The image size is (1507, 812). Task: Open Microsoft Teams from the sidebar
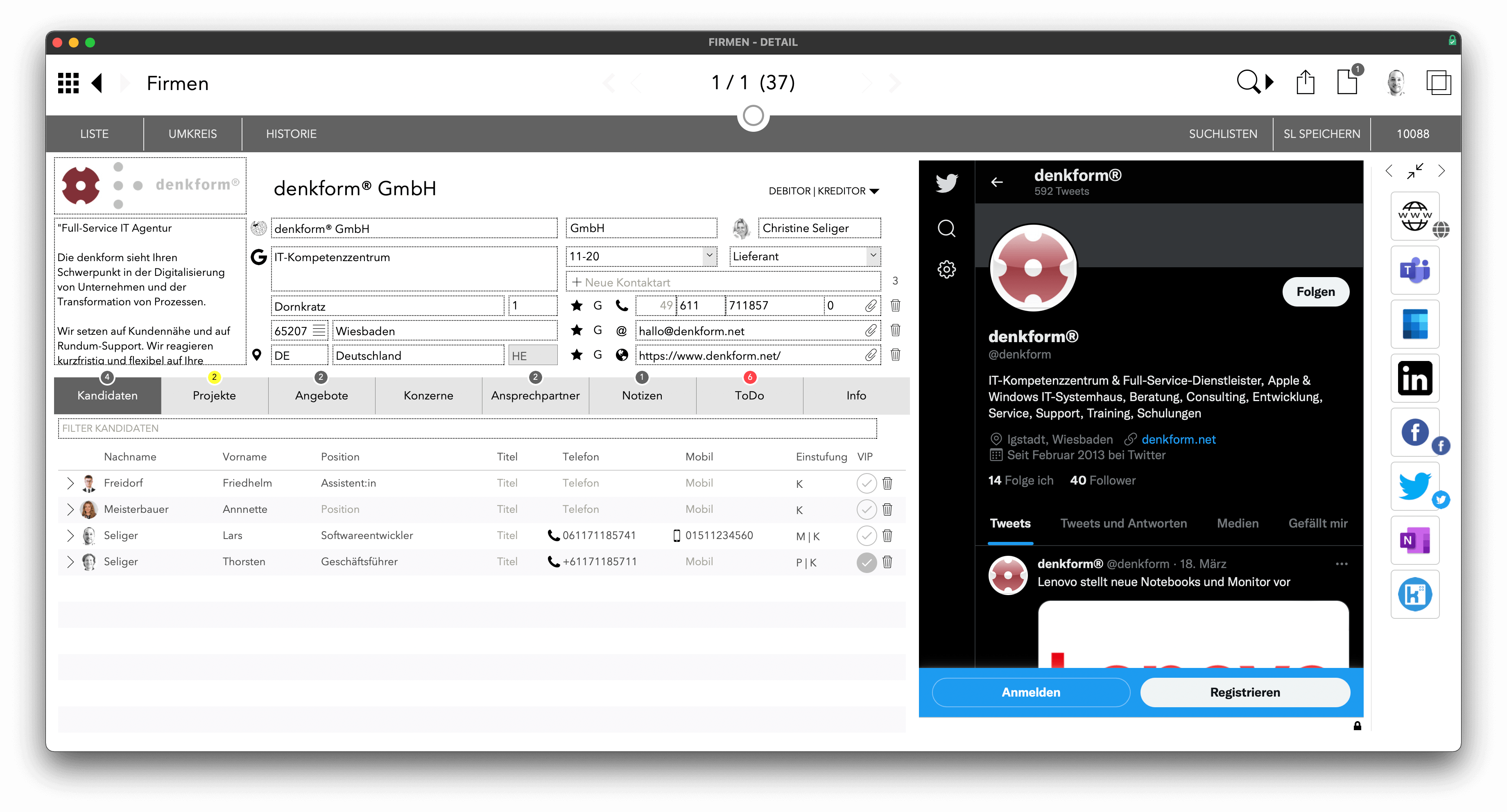coord(1414,270)
